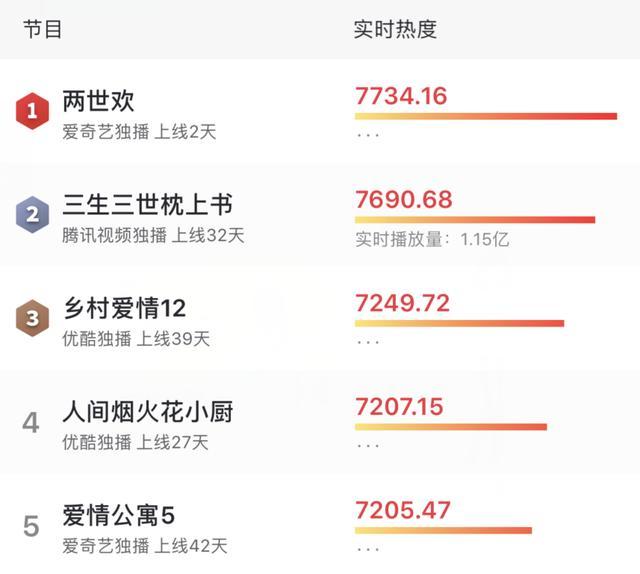Click subtitle 腾讯视频独播 上线32天

[x=153, y=236]
